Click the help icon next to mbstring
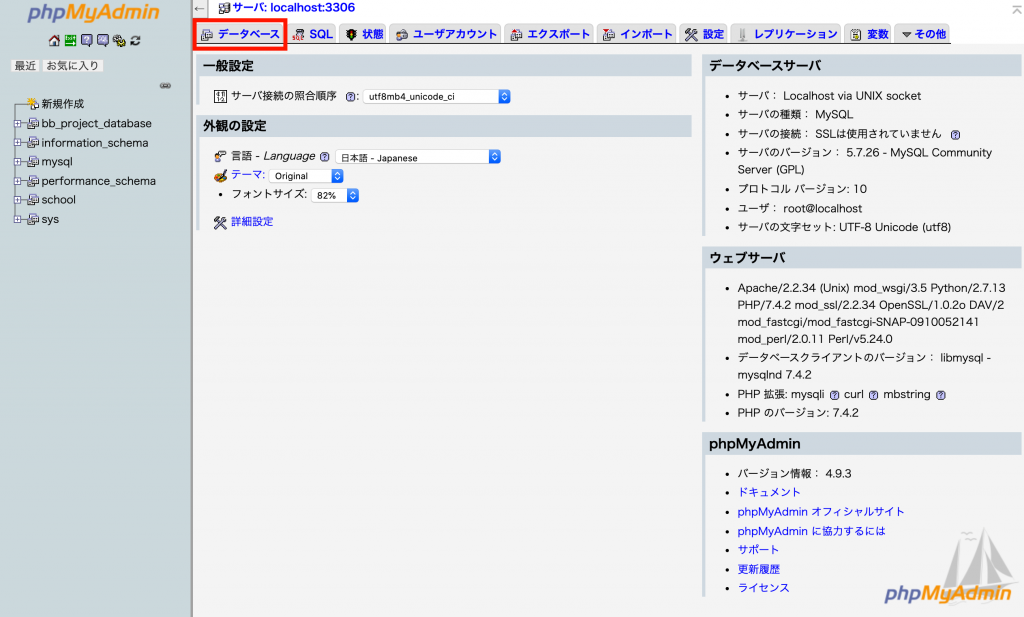Viewport: 1024px width, 617px height. (x=940, y=394)
